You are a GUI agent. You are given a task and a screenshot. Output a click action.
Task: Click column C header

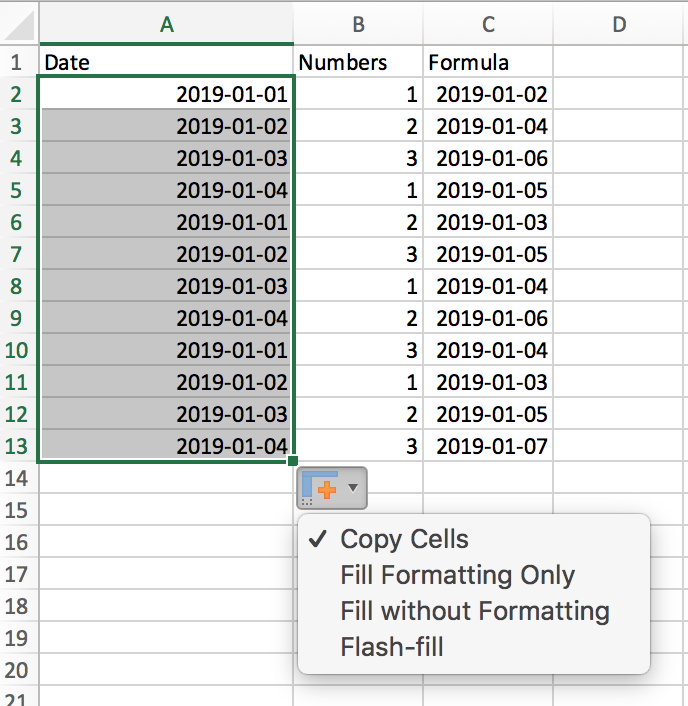(x=488, y=25)
